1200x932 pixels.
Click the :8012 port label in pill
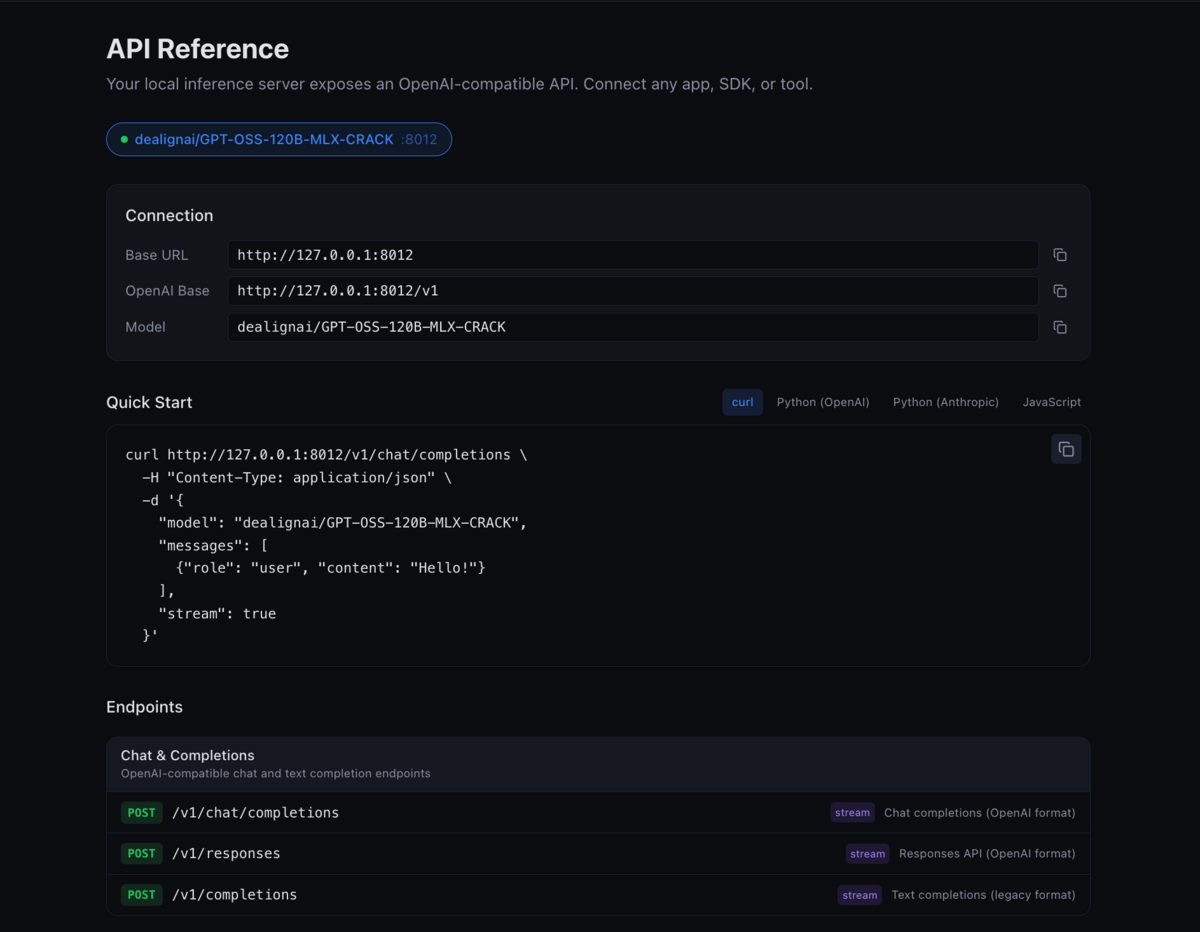coord(419,140)
